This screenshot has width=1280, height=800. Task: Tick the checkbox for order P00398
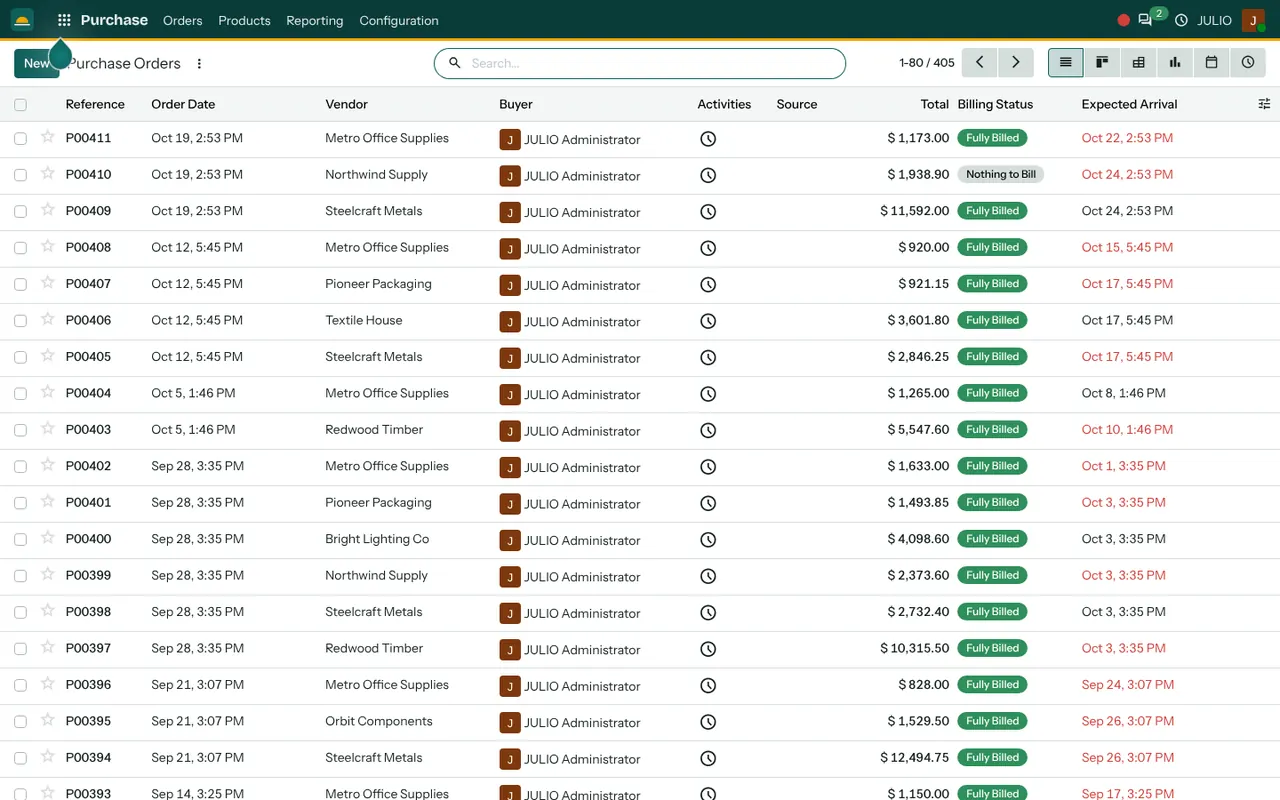click(20, 613)
